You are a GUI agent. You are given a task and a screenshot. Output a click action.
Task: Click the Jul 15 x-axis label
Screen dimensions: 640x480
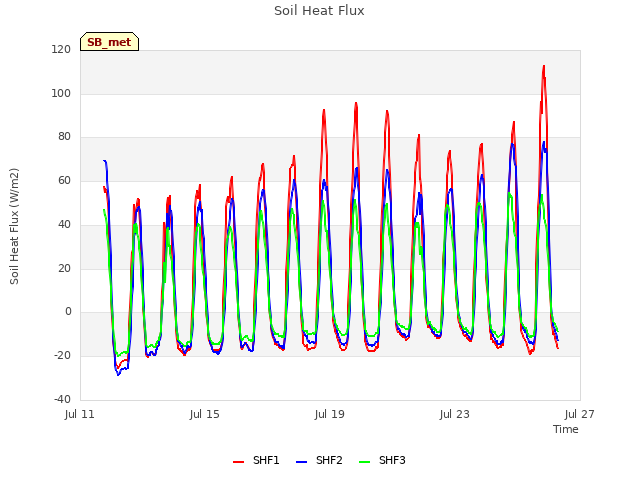204,414
